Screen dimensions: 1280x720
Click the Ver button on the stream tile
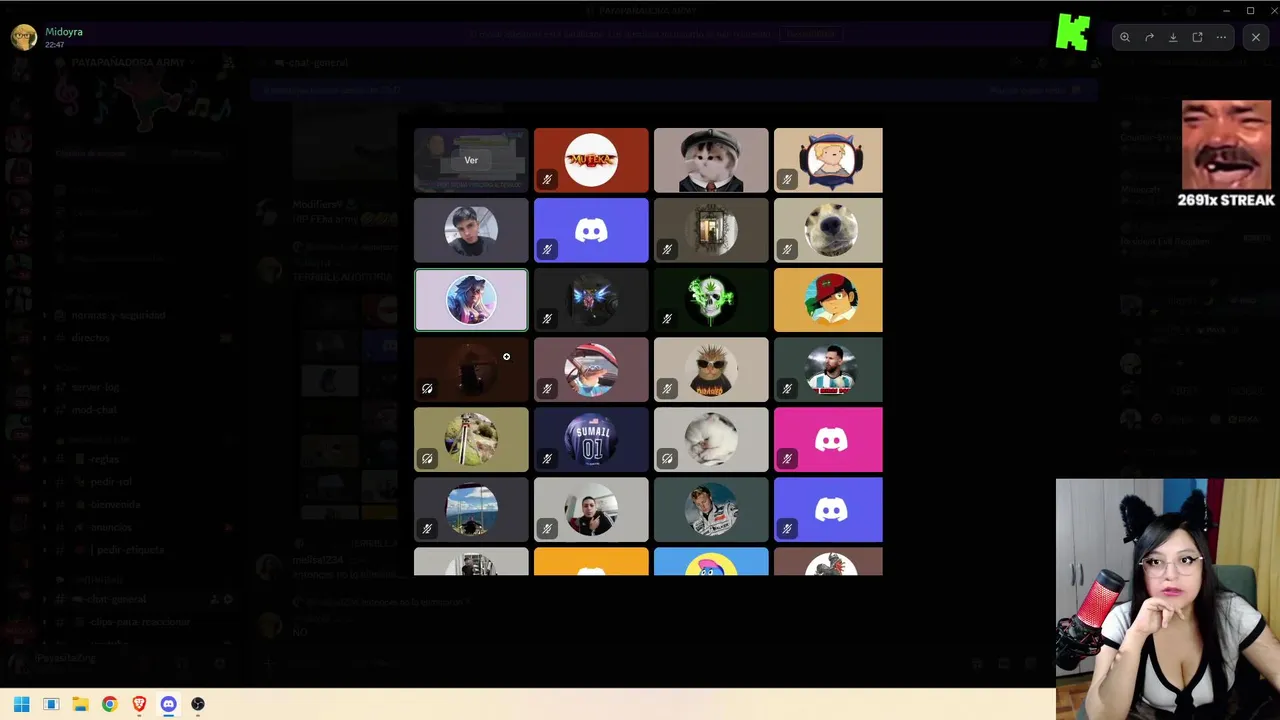point(471,160)
